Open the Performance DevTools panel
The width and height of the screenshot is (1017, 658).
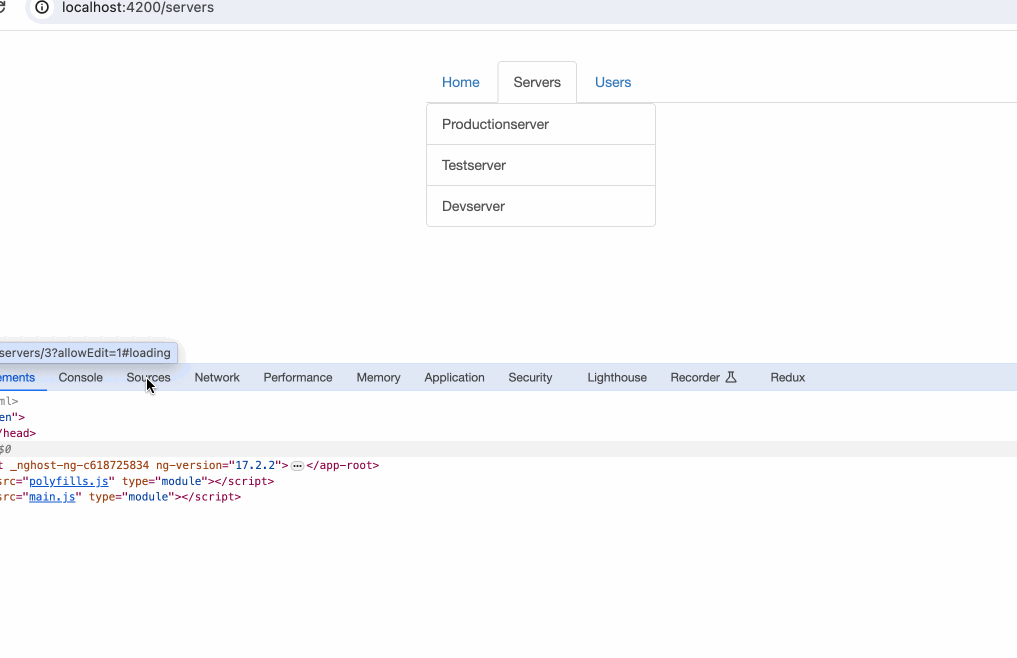coord(298,378)
